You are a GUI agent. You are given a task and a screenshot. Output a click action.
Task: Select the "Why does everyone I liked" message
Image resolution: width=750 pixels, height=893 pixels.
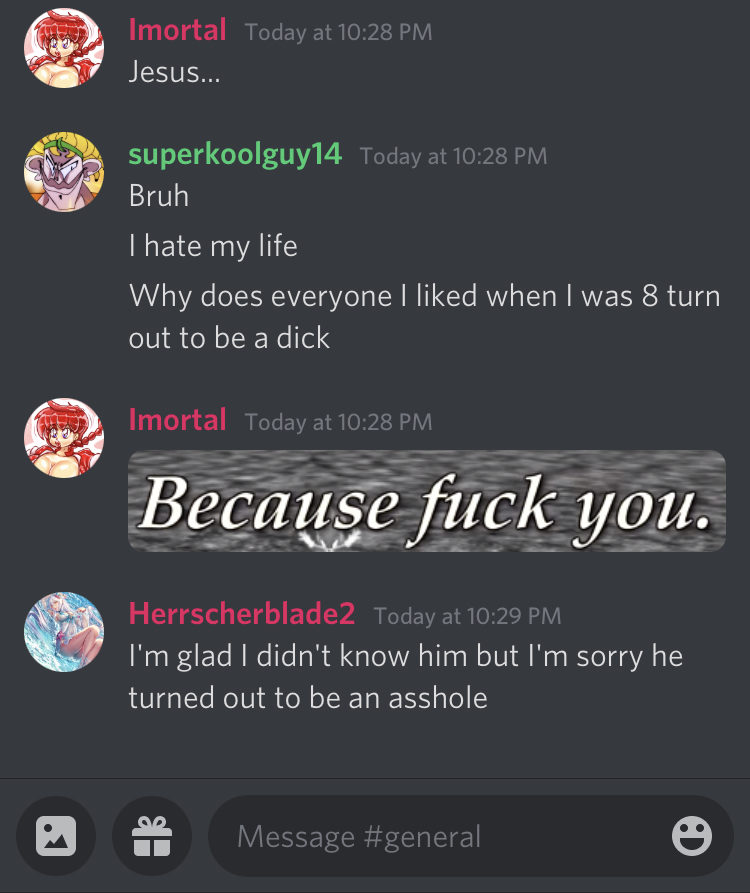(425, 317)
